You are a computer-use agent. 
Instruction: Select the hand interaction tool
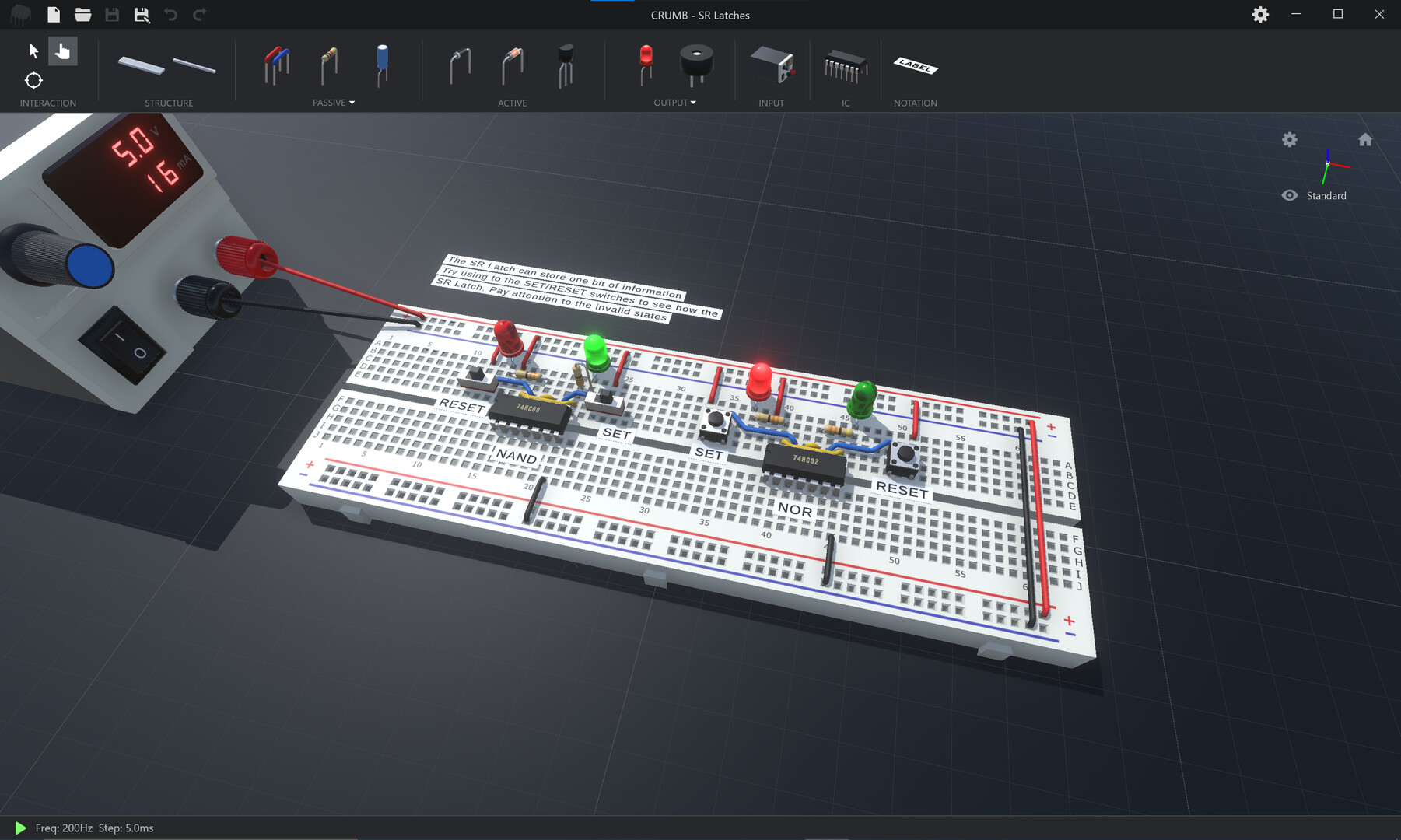pyautogui.click(x=62, y=51)
